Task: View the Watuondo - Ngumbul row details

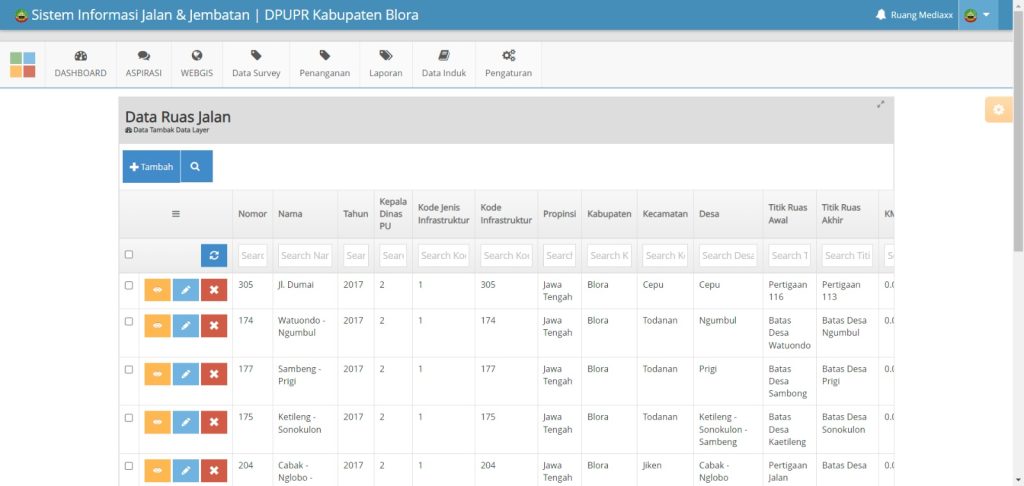Action: pyautogui.click(x=157, y=326)
